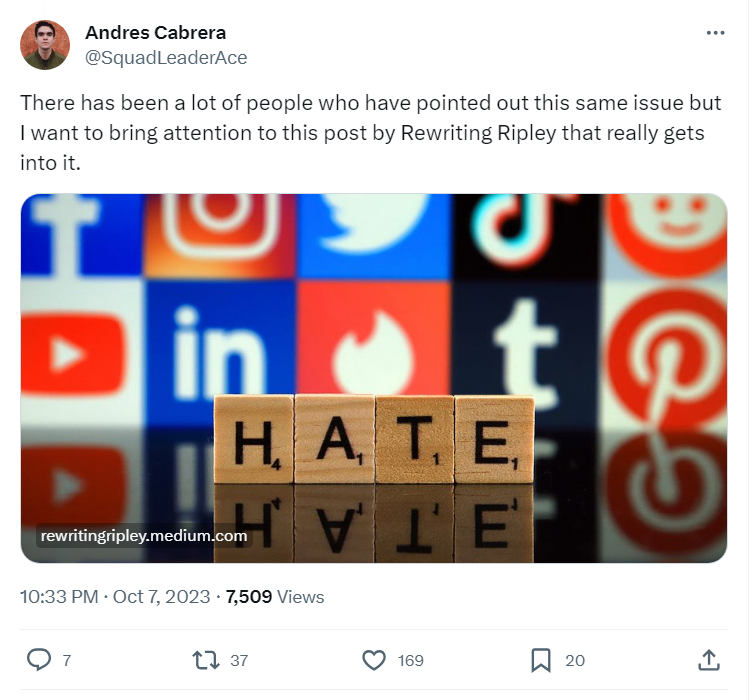
Task: Click the bookmark count of 20
Action: pos(575,660)
